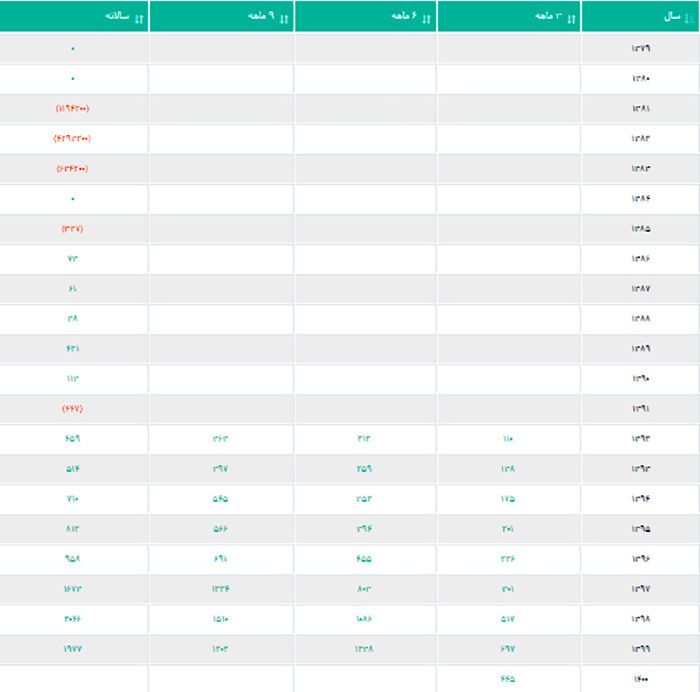This screenshot has width=700, height=692.
Task: Select the year cell ۱۳۷۹ in first row
Action: click(640, 48)
